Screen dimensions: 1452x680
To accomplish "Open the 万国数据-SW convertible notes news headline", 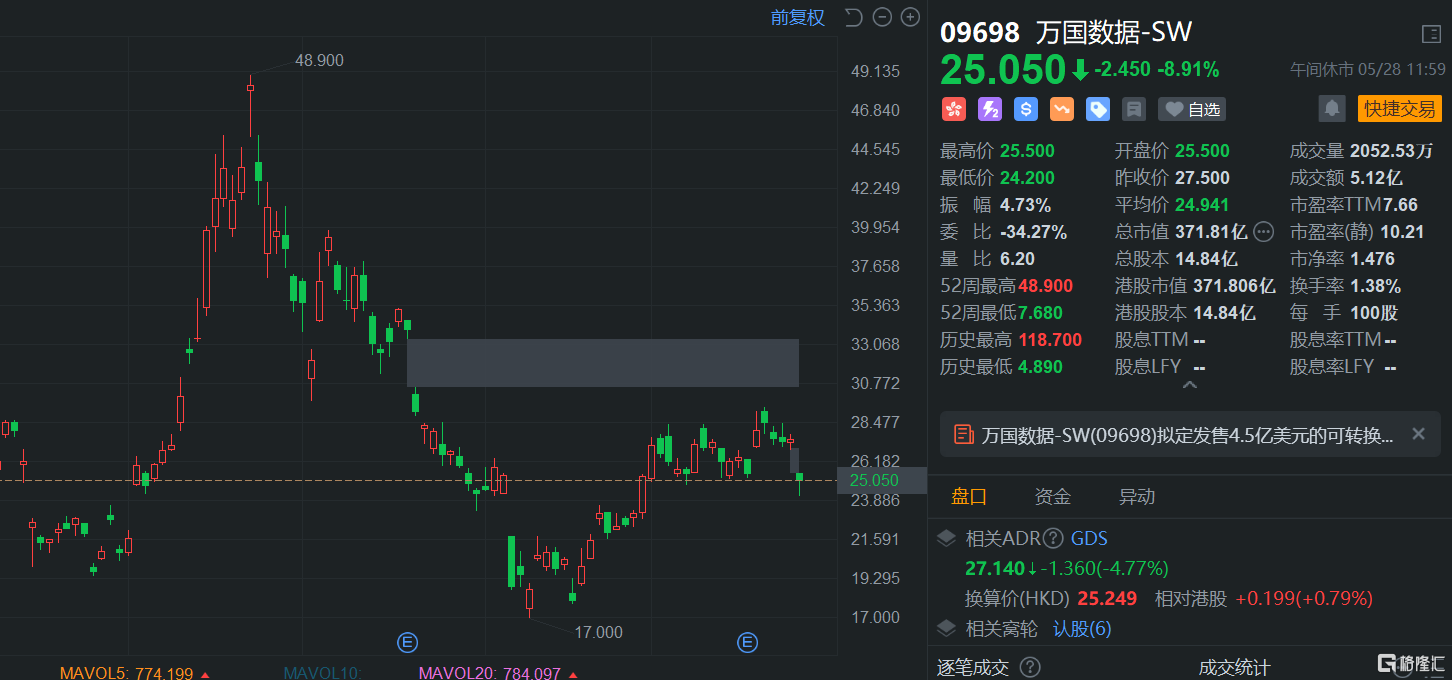I will 1187,435.
